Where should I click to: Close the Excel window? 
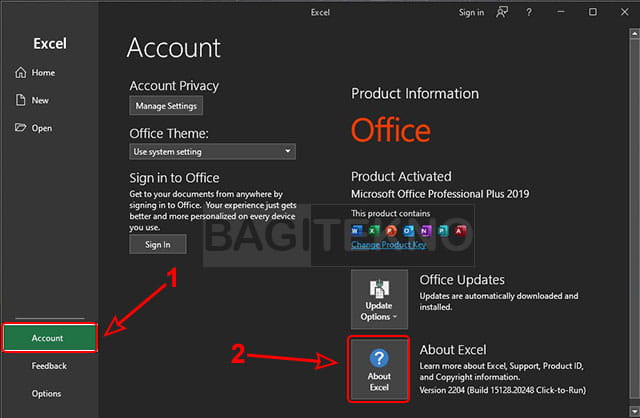(624, 12)
